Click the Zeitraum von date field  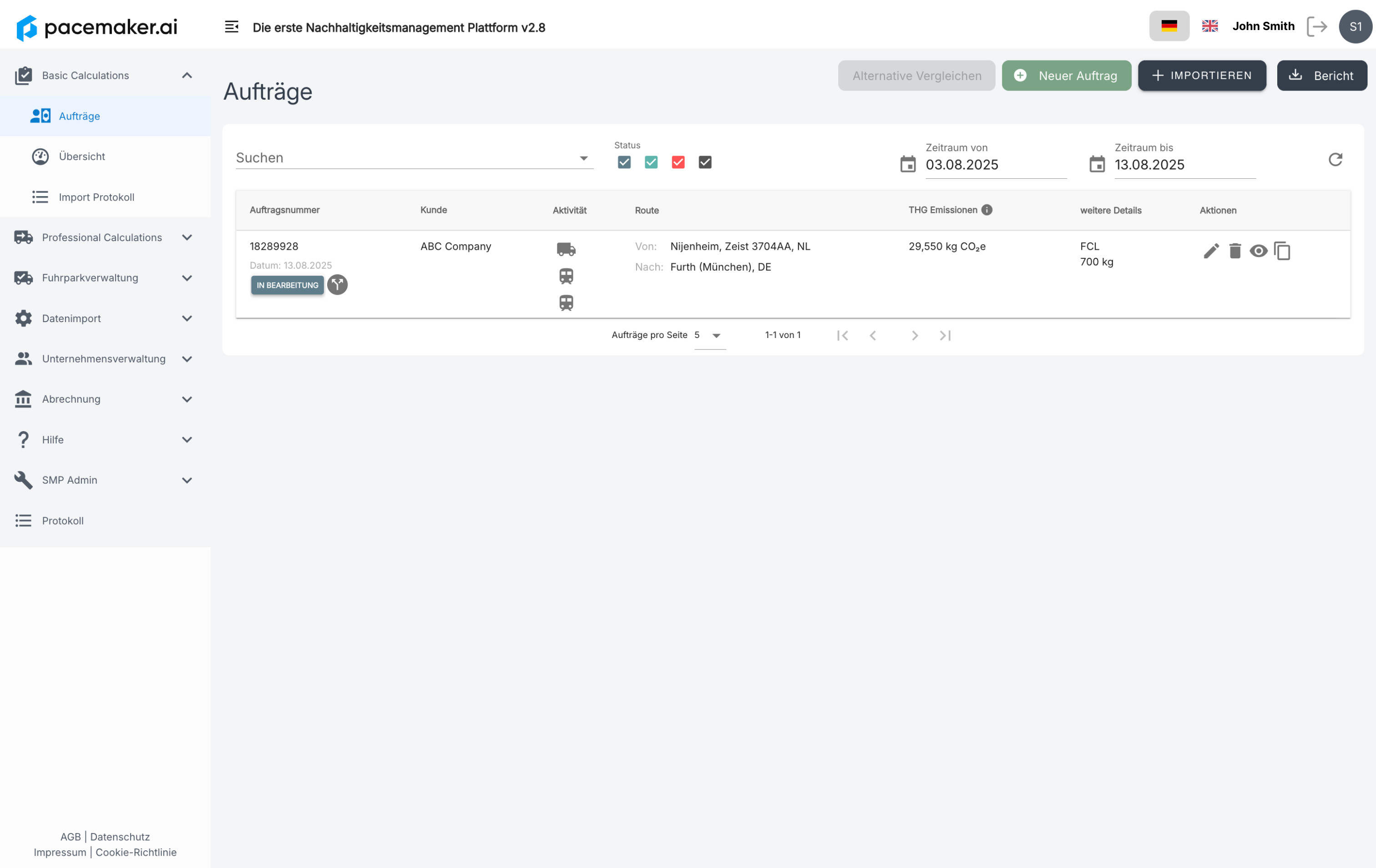tap(995, 165)
